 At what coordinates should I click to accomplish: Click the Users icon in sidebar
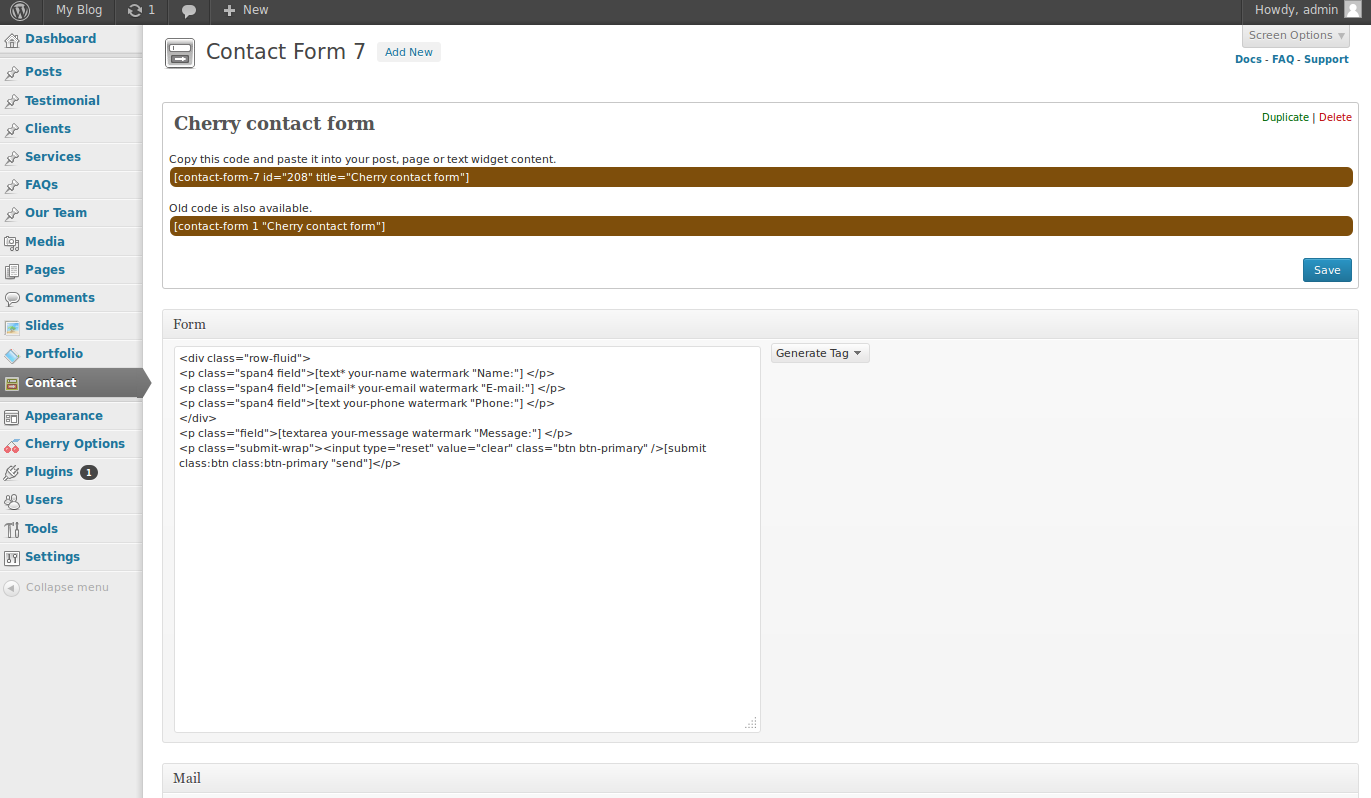[x=12, y=500]
